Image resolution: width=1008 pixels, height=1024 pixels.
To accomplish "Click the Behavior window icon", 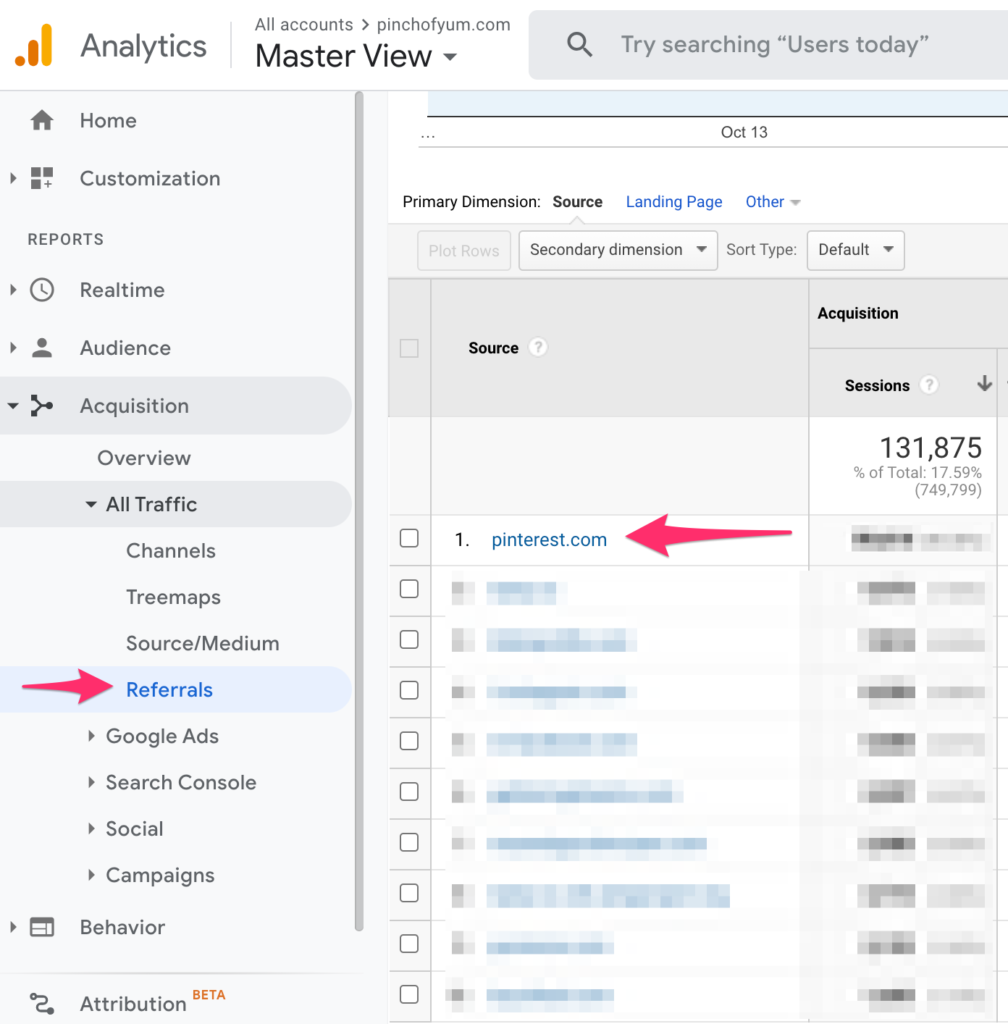I will click(42, 927).
